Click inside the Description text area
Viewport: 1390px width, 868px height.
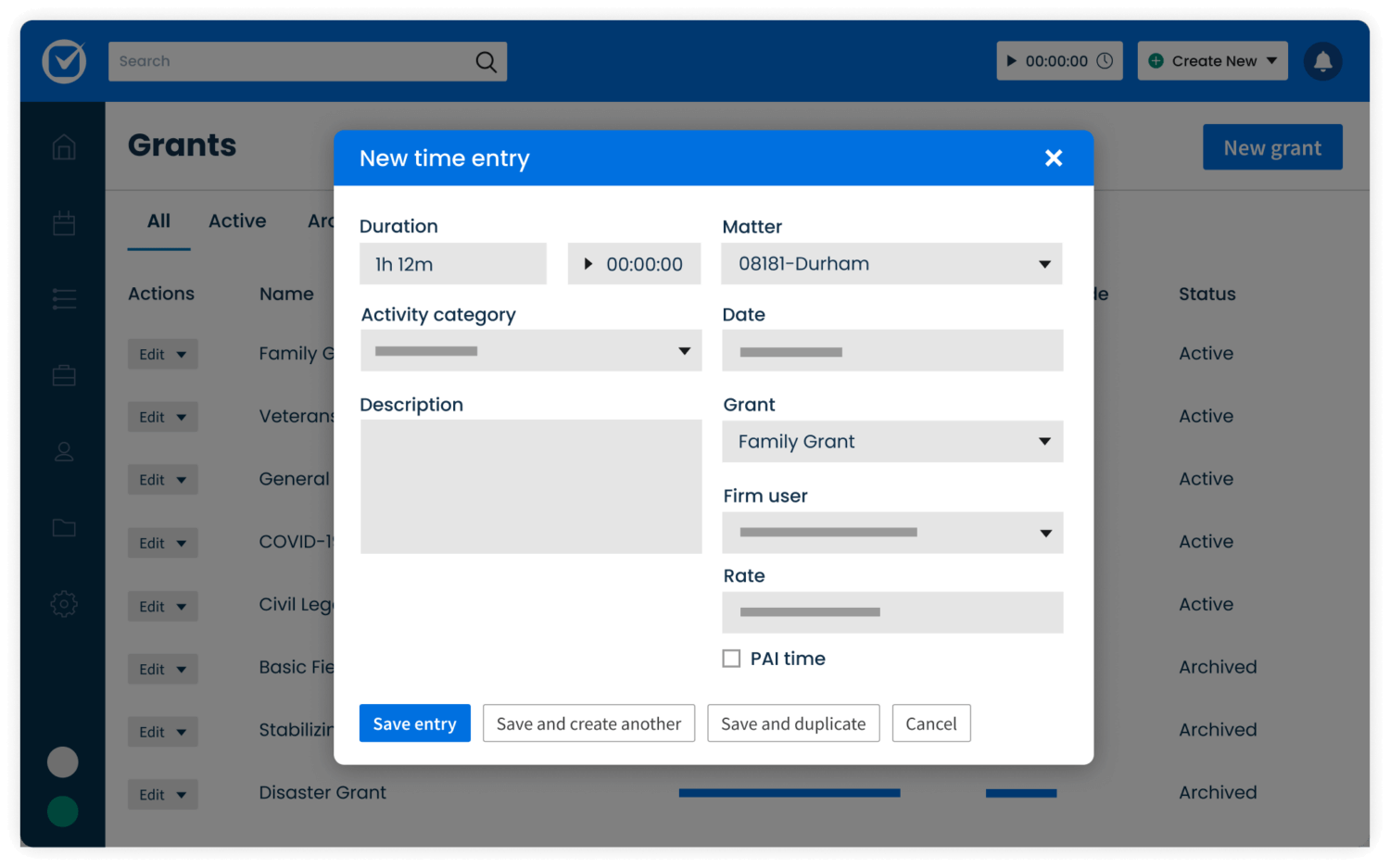(531, 486)
